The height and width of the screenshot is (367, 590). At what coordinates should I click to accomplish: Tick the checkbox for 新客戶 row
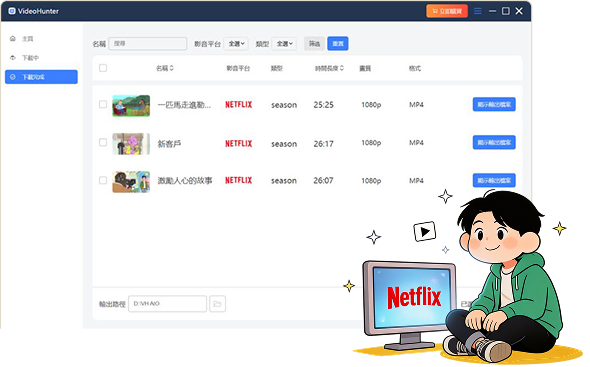[103, 142]
